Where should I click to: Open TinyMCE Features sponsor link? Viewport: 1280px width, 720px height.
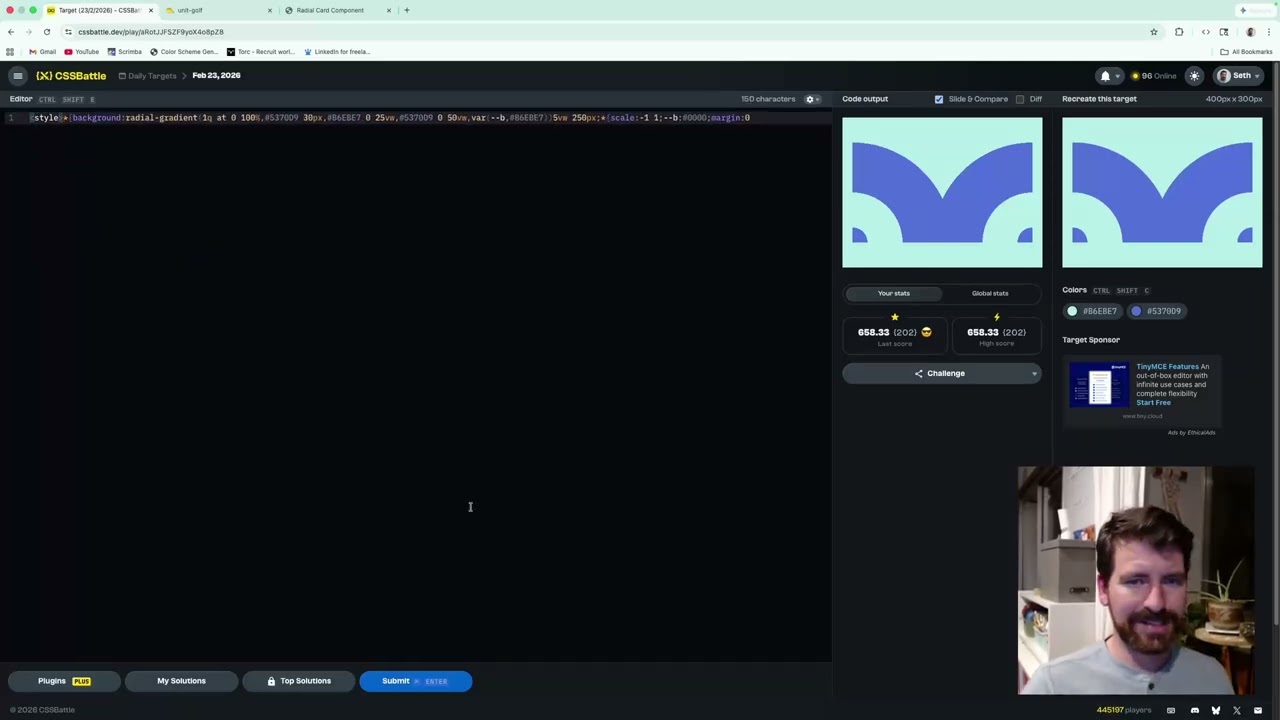click(1166, 367)
